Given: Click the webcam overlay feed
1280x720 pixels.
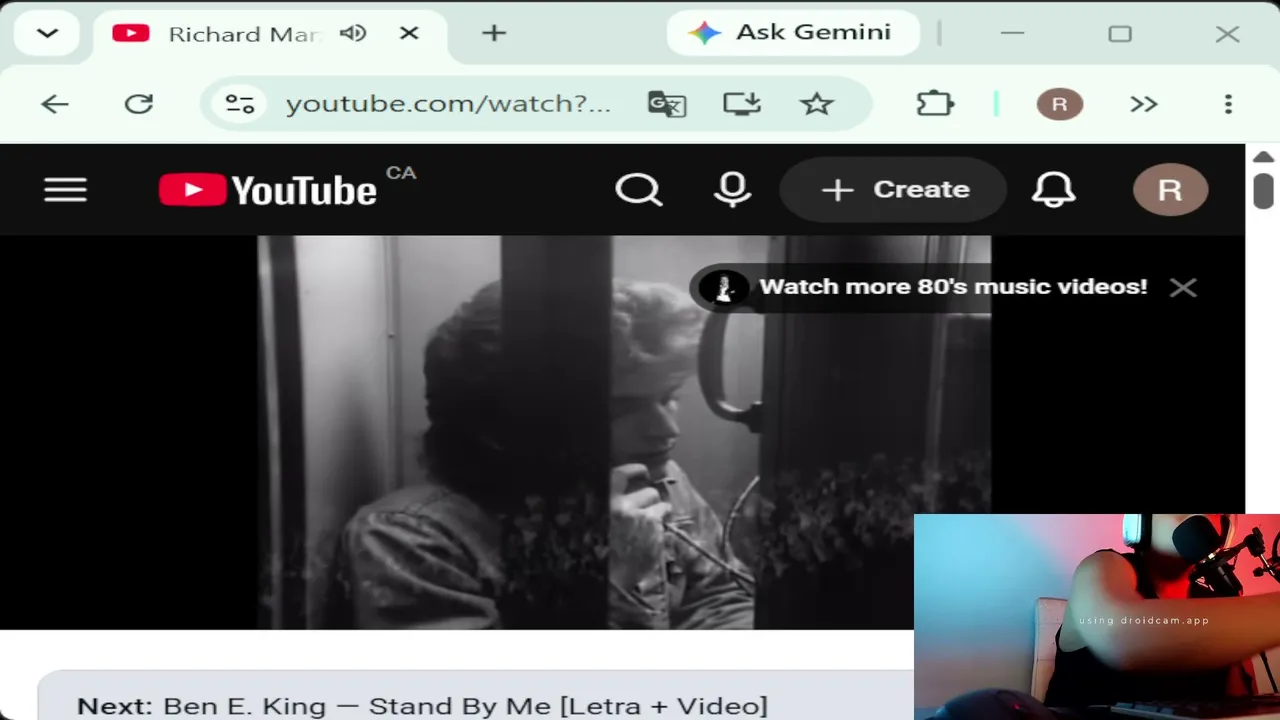Looking at the screenshot, I should pyautogui.click(x=1097, y=617).
